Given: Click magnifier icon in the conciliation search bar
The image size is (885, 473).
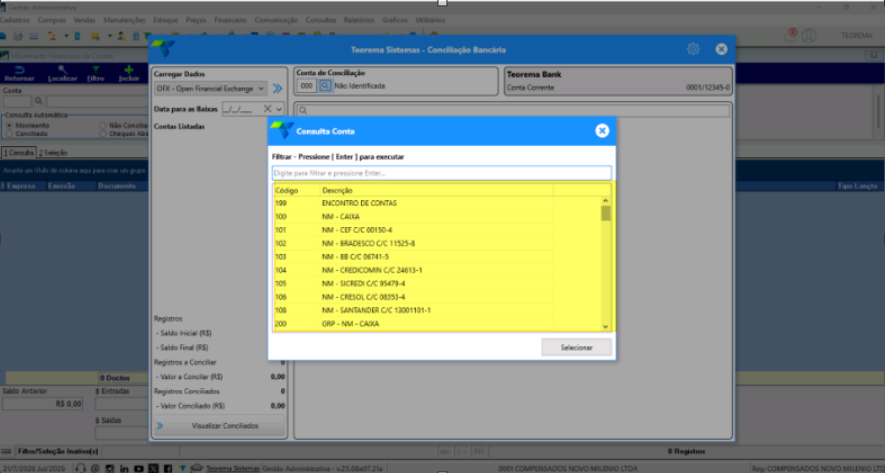Looking at the screenshot, I should pyautogui.click(x=303, y=110).
